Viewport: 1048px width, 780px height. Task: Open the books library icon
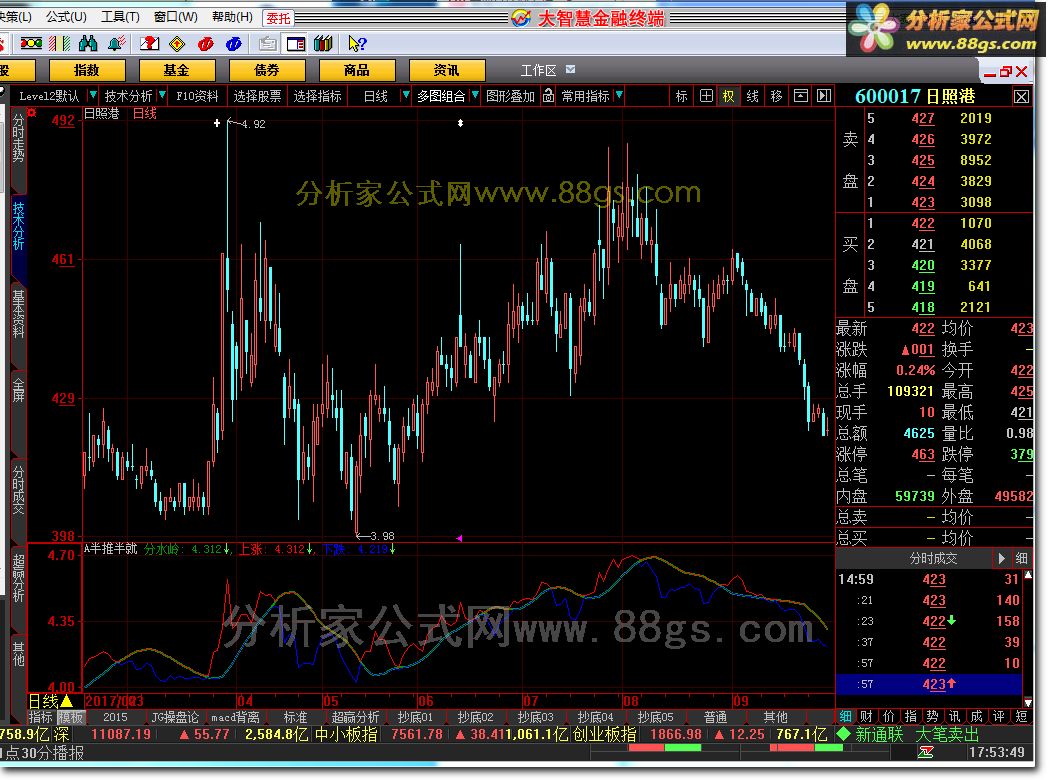click(x=323, y=44)
